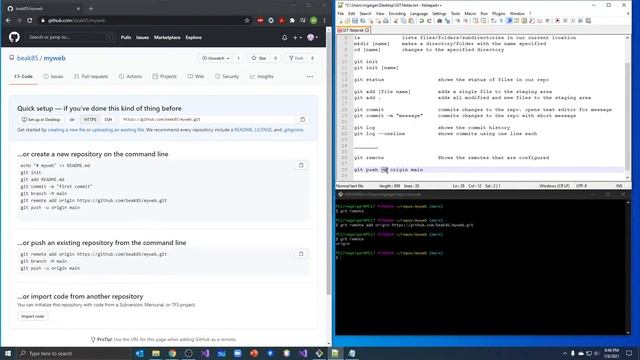Open Notepad++ Encoding menu
This screenshot has height=360, width=640.
tap(397, 13)
